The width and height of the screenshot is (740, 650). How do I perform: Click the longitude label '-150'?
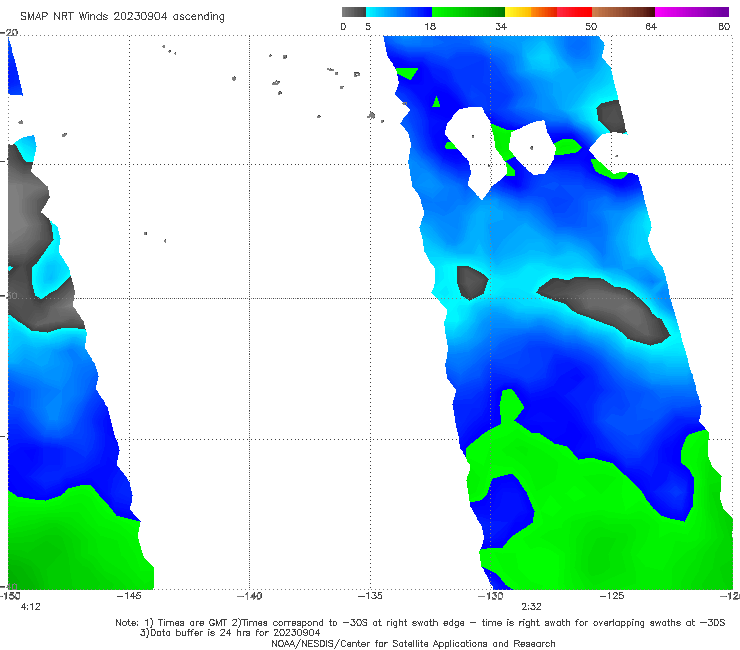coord(10,596)
